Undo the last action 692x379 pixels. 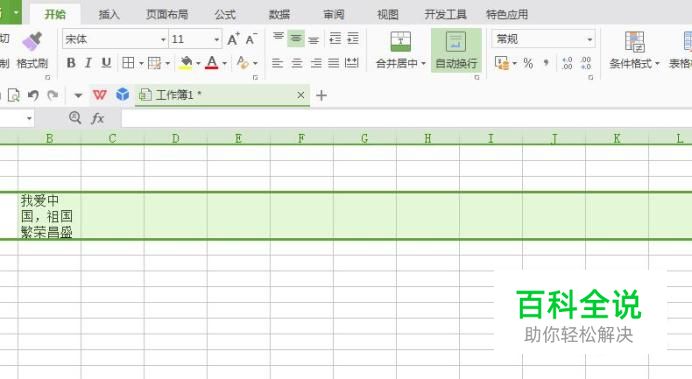[x=33, y=95]
